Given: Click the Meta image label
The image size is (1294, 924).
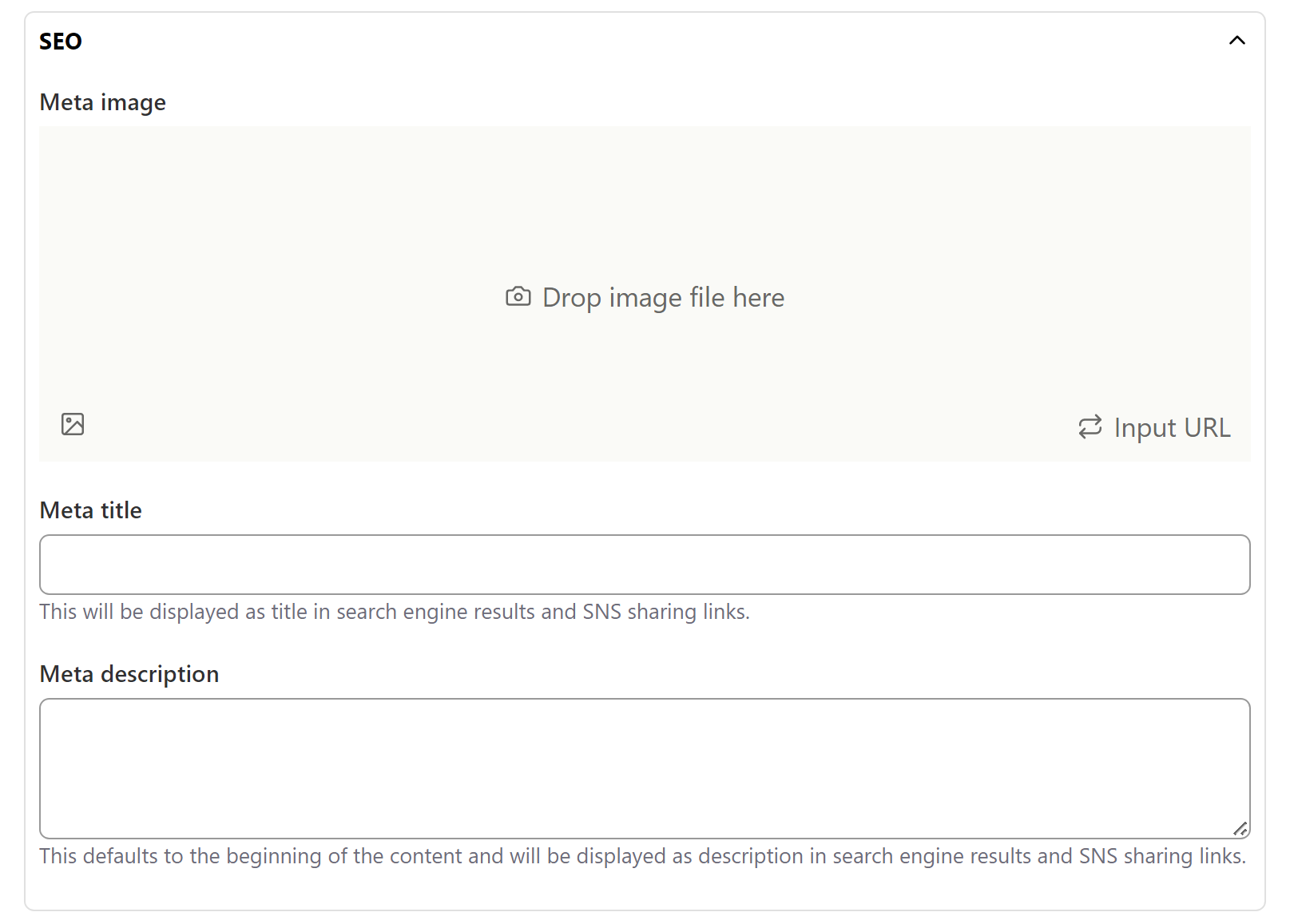Looking at the screenshot, I should pyautogui.click(x=103, y=102).
